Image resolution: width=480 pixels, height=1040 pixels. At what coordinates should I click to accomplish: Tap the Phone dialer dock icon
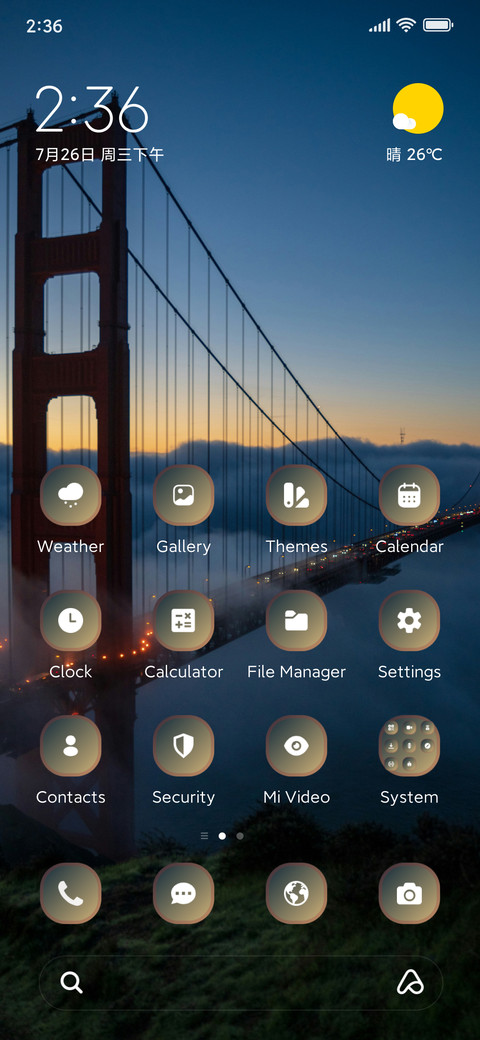click(70, 893)
